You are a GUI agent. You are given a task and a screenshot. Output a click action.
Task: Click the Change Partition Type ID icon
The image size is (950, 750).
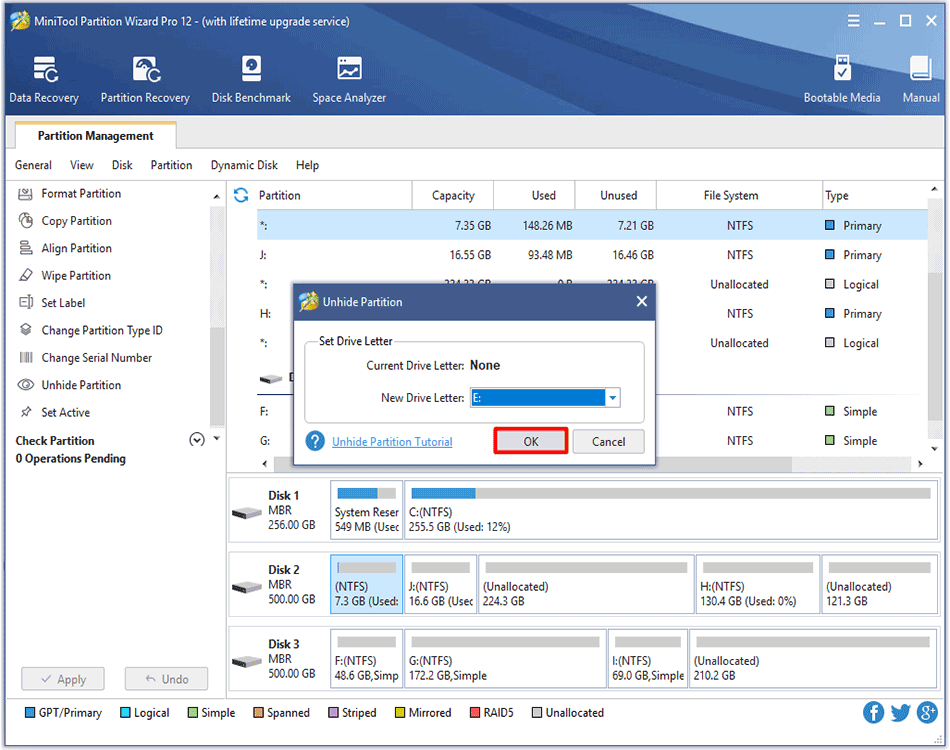(x=25, y=330)
